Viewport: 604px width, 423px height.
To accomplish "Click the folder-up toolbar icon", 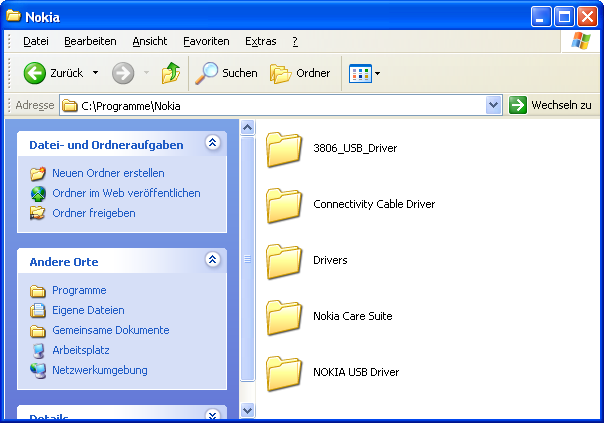I will point(171,73).
